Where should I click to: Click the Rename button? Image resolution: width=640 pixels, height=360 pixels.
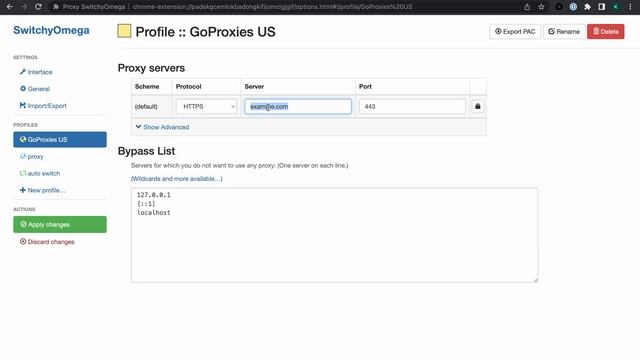(564, 31)
